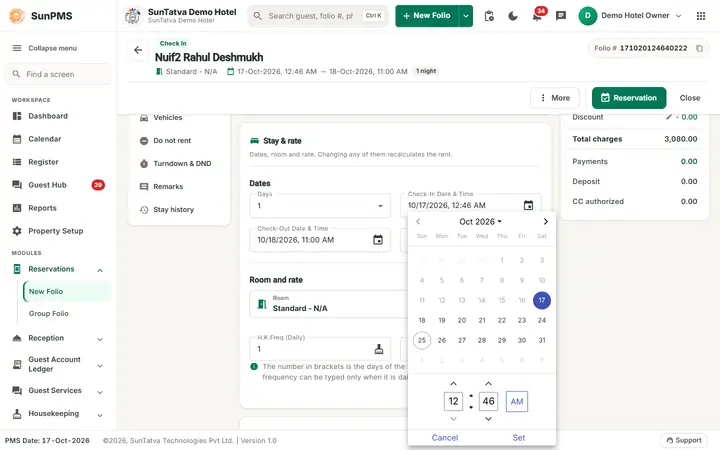Open Vehicles section

point(179,118)
